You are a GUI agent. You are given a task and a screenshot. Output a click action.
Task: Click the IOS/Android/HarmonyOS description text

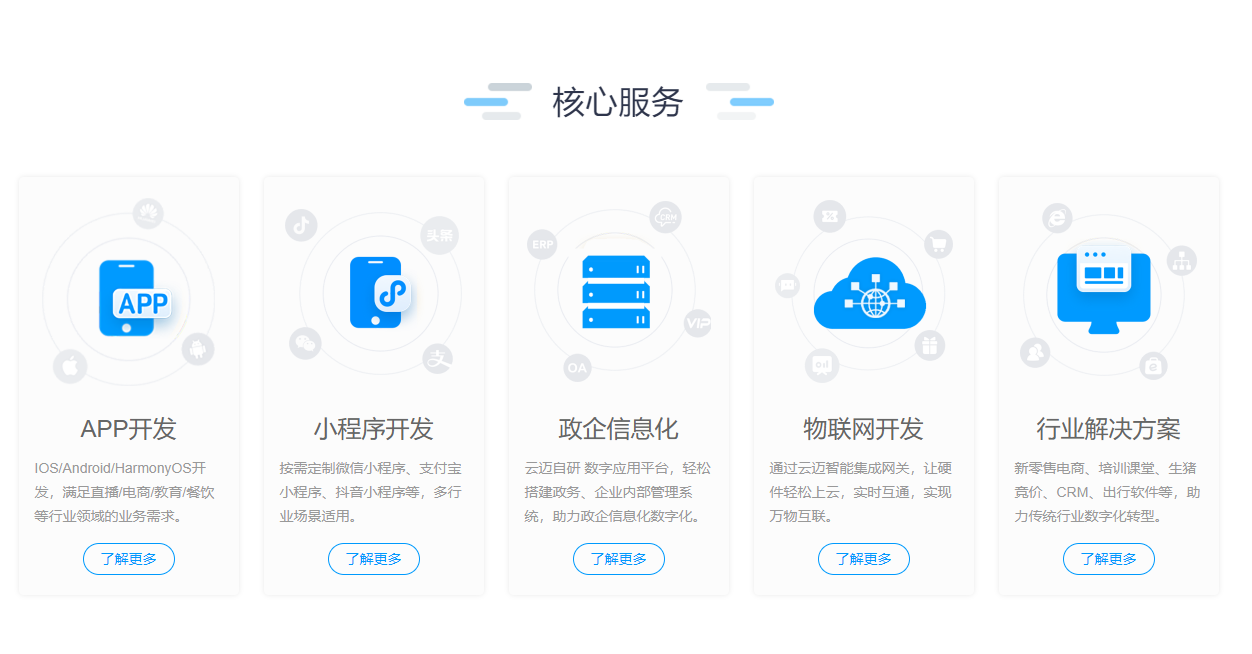point(125,492)
